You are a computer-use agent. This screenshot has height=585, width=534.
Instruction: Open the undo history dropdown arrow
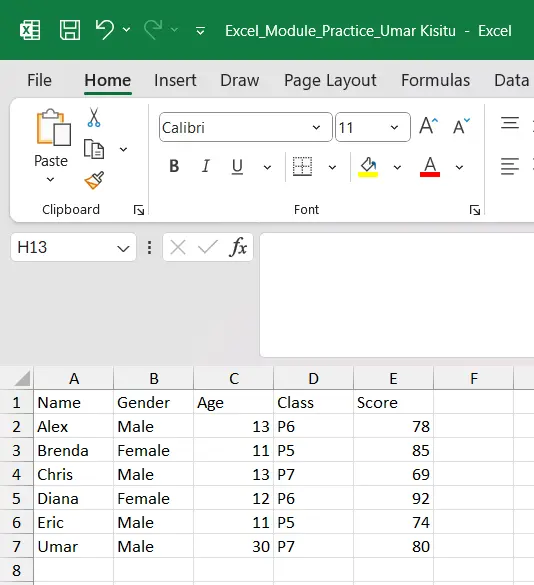(x=127, y=30)
